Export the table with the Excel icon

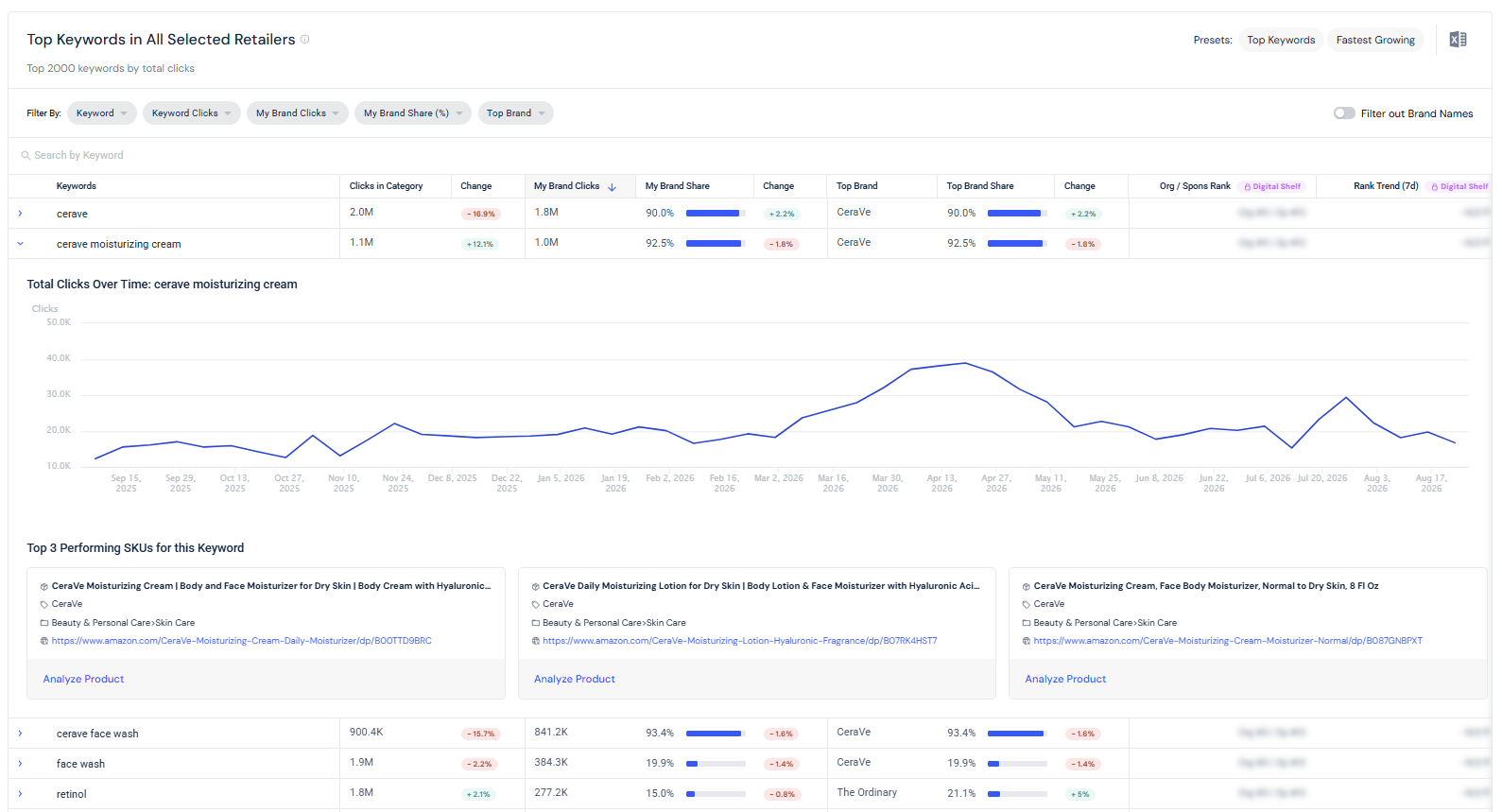[1458, 40]
